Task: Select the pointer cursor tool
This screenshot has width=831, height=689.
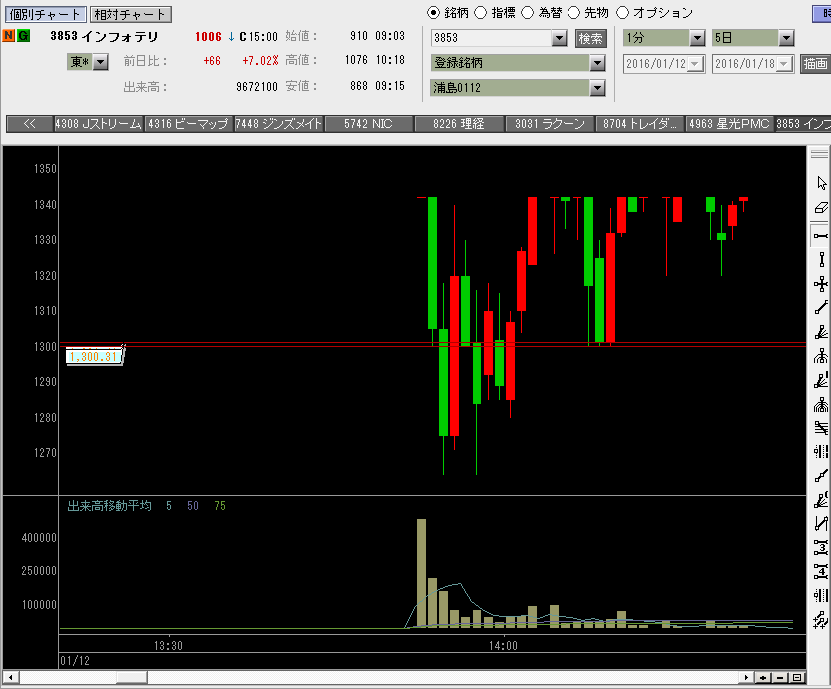Action: [821, 183]
